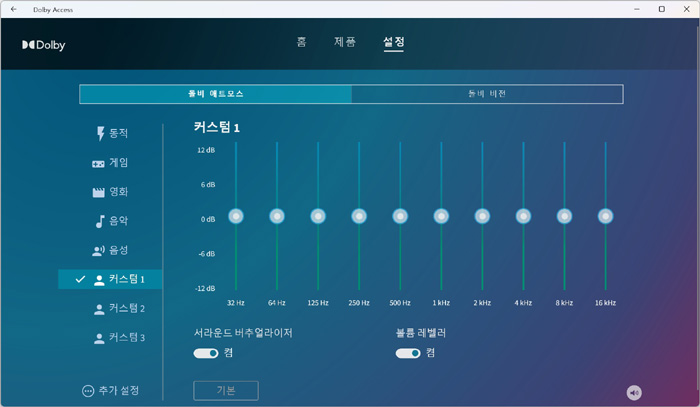Image resolution: width=700 pixels, height=407 pixels.
Task: Open 추가 설정 text link
Action: coord(119,390)
